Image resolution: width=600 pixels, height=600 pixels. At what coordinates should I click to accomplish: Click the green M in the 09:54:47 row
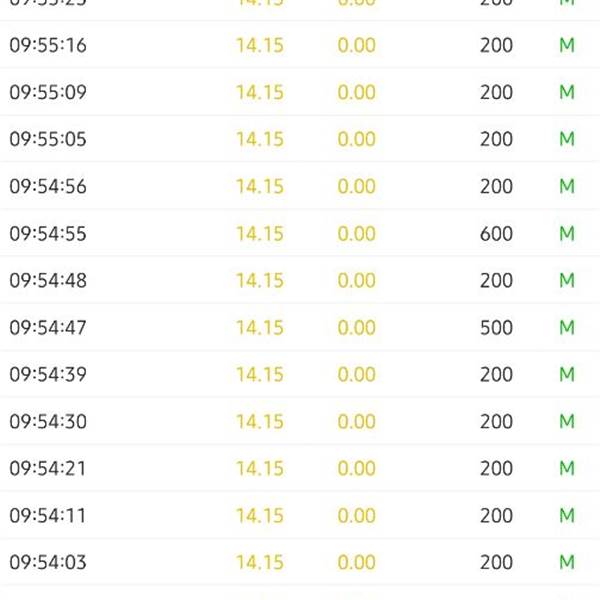point(567,328)
